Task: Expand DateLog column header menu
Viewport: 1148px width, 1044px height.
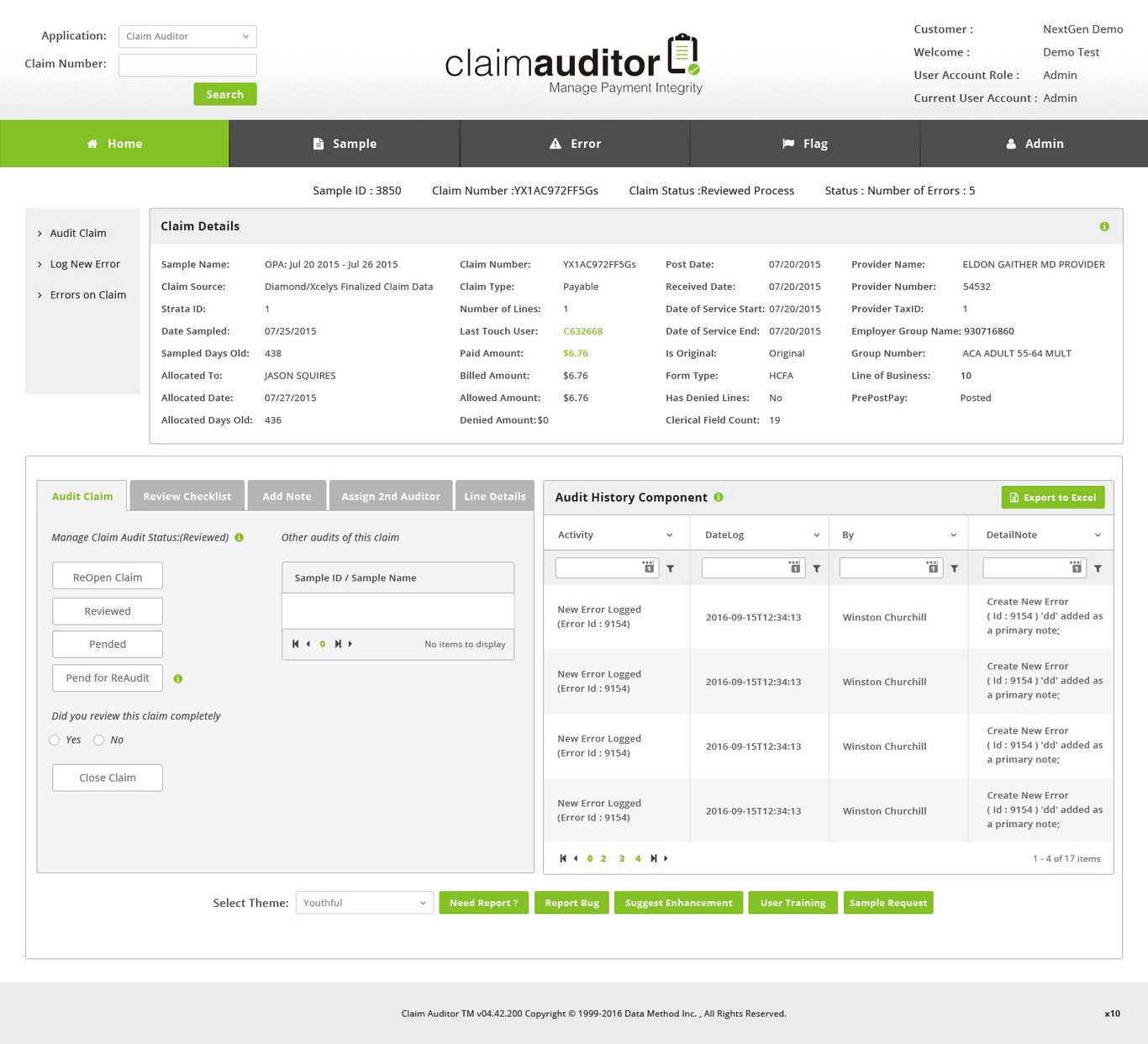Action: (816, 535)
